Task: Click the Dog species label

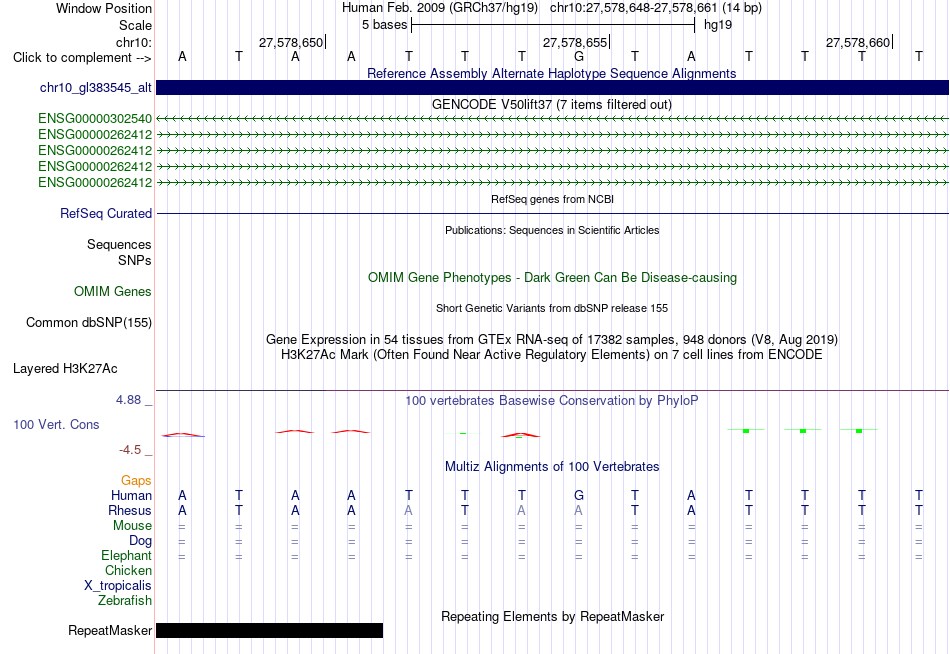Action: 141,541
